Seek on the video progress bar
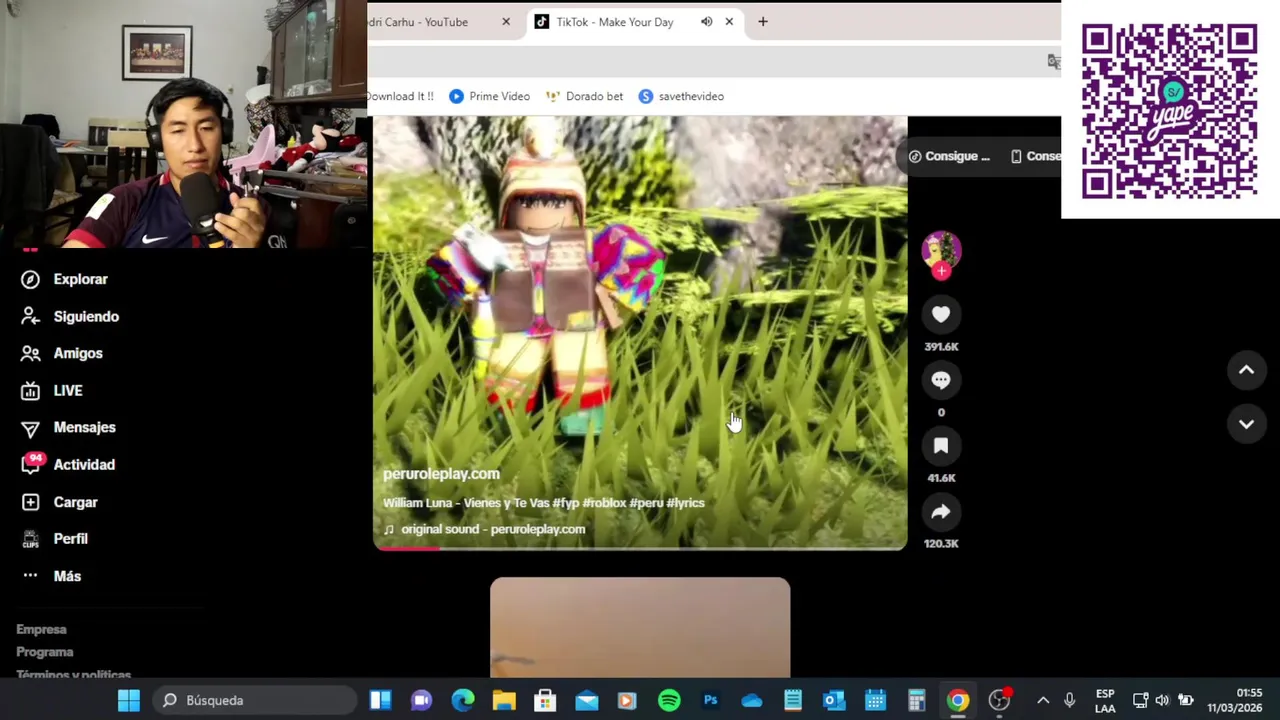The height and width of the screenshot is (720, 1280). 640,547
